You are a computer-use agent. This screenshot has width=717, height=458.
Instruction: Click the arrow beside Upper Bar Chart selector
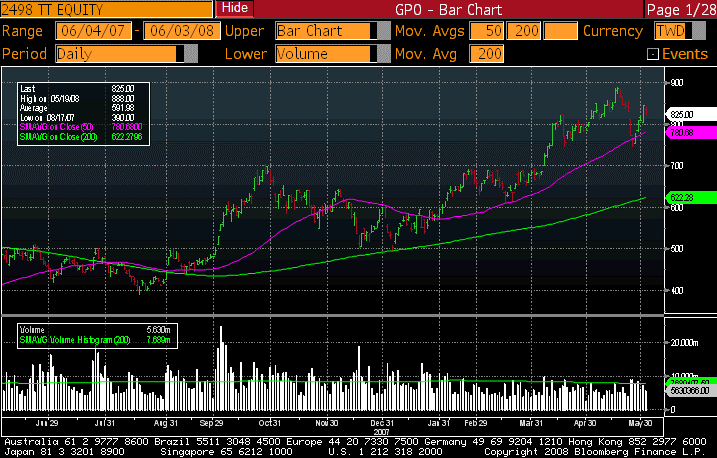tap(384, 31)
